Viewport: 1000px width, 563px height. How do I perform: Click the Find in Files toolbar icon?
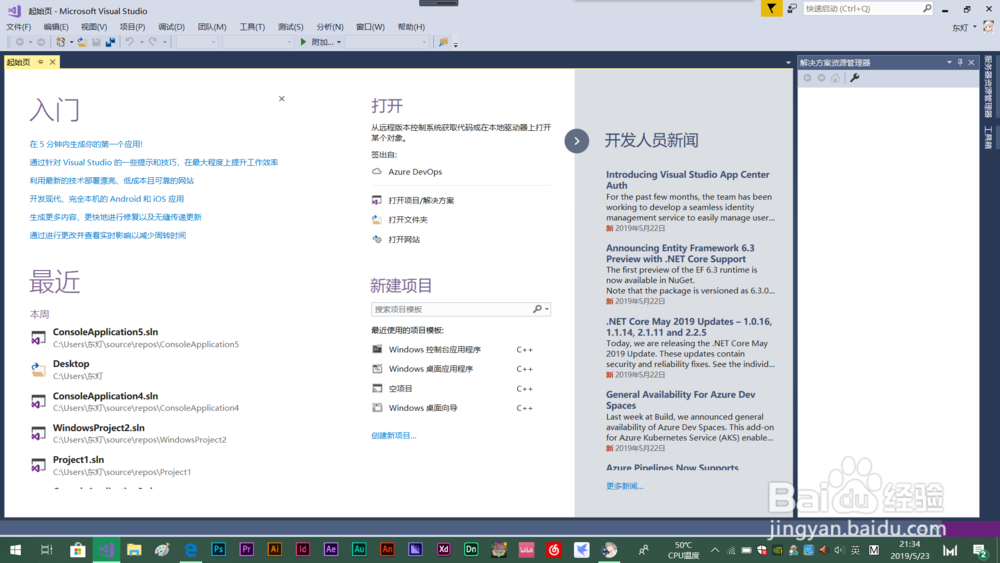pyautogui.click(x=443, y=42)
